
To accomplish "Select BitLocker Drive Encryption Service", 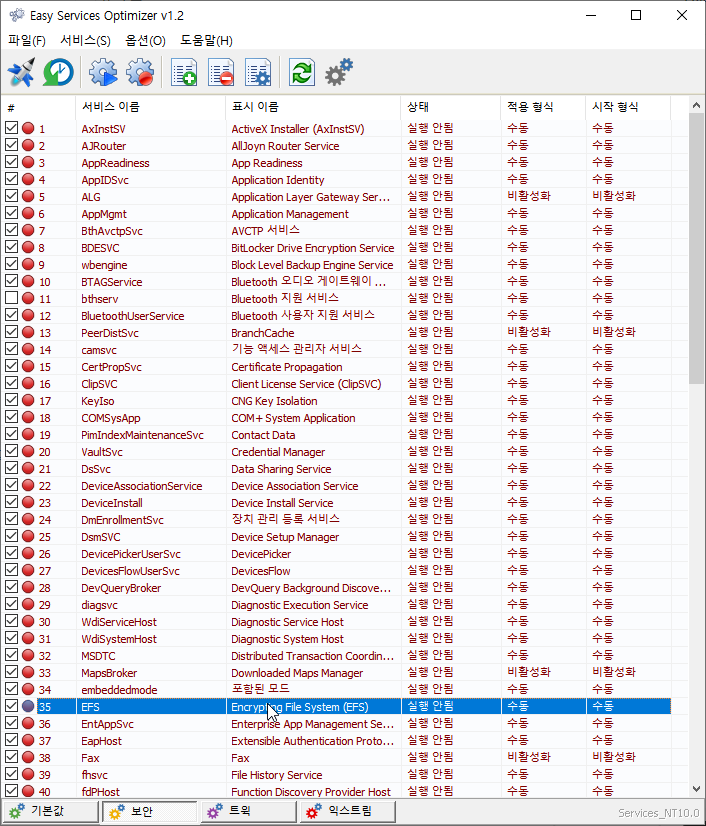I will tap(312, 248).
